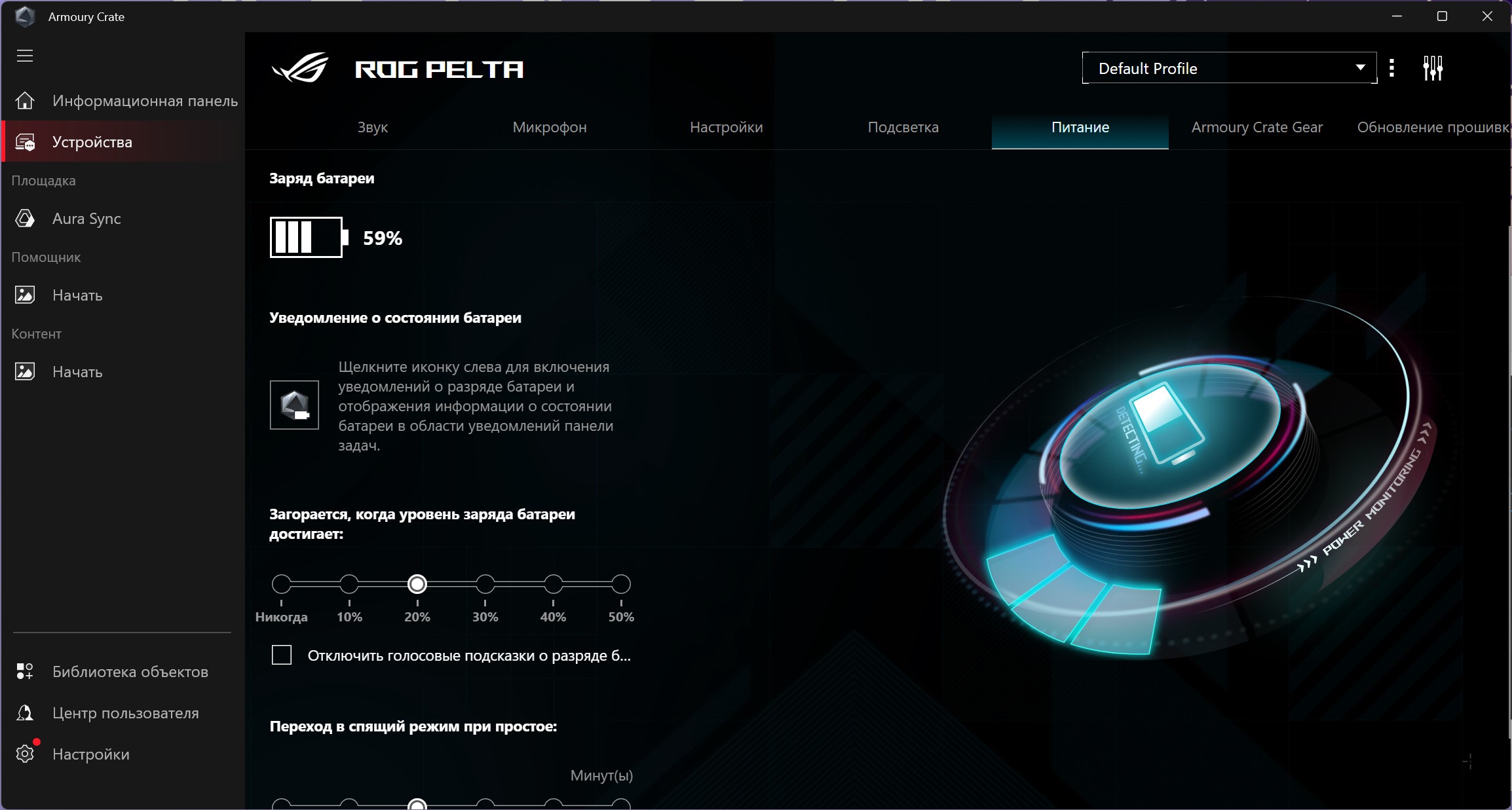The height and width of the screenshot is (810, 1512).
Task: Click the Уведомление о состоянии батареи heading
Action: click(x=396, y=318)
